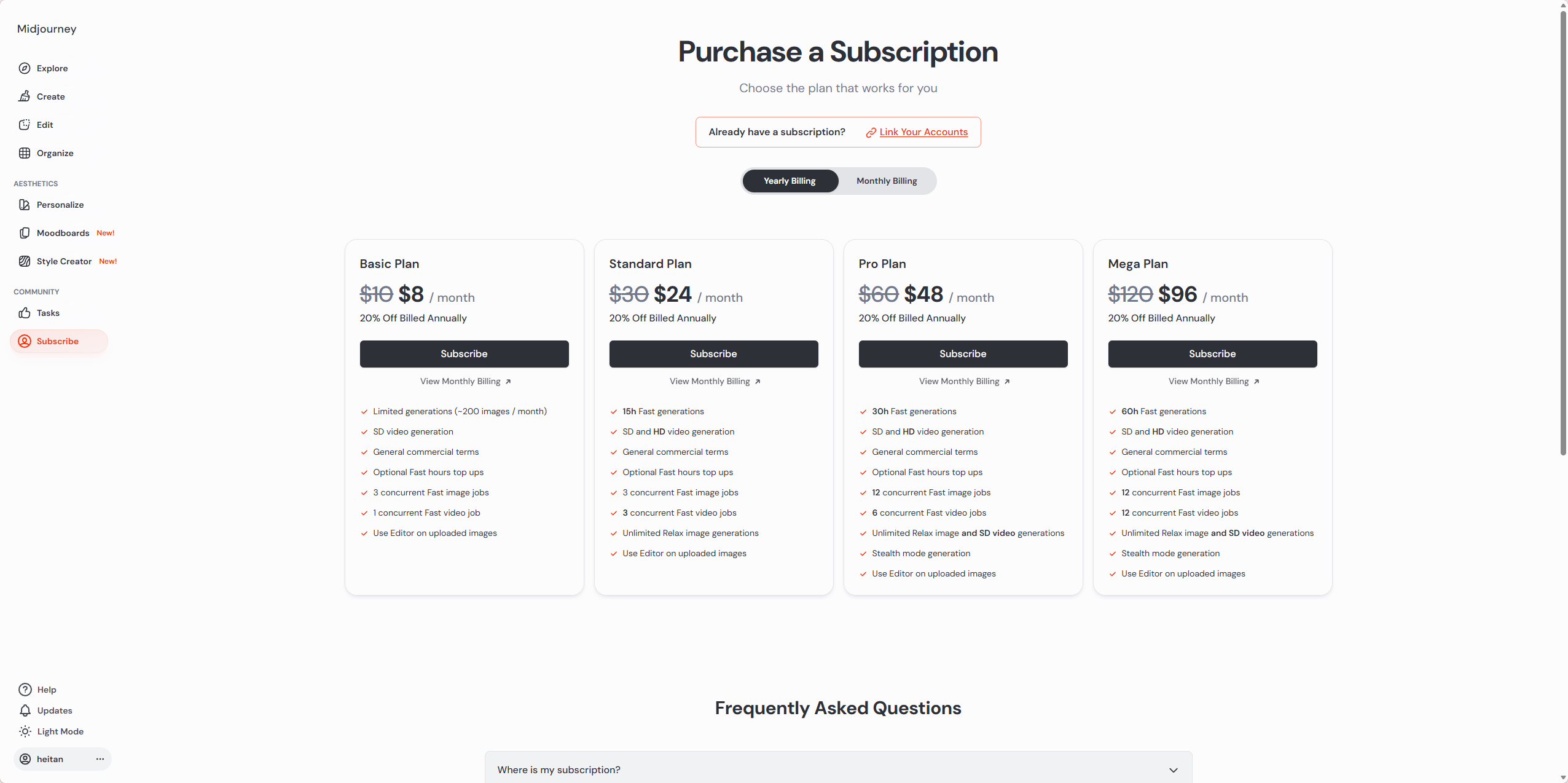
Task: Open the Help question mark icon
Action: pyautogui.click(x=25, y=690)
